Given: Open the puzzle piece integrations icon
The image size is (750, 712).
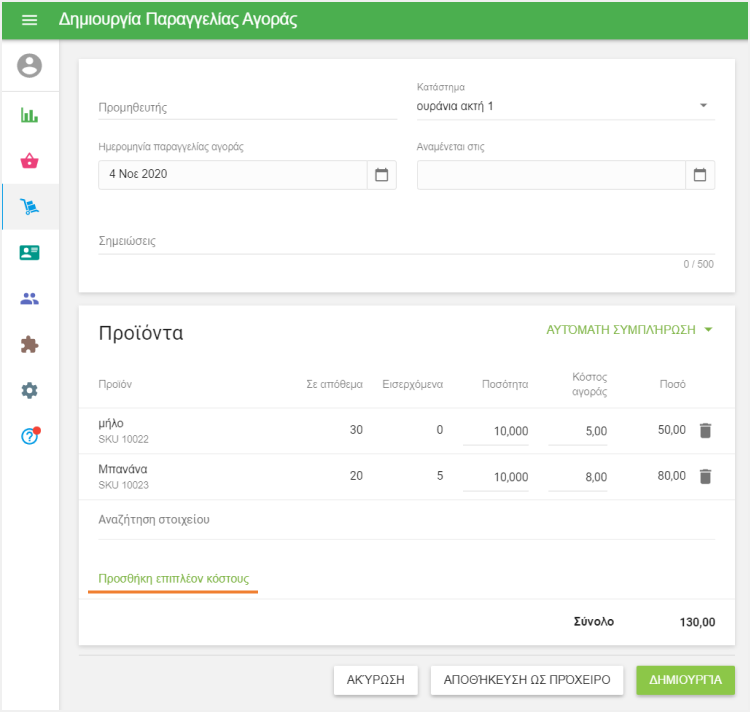Looking at the screenshot, I should [x=30, y=344].
